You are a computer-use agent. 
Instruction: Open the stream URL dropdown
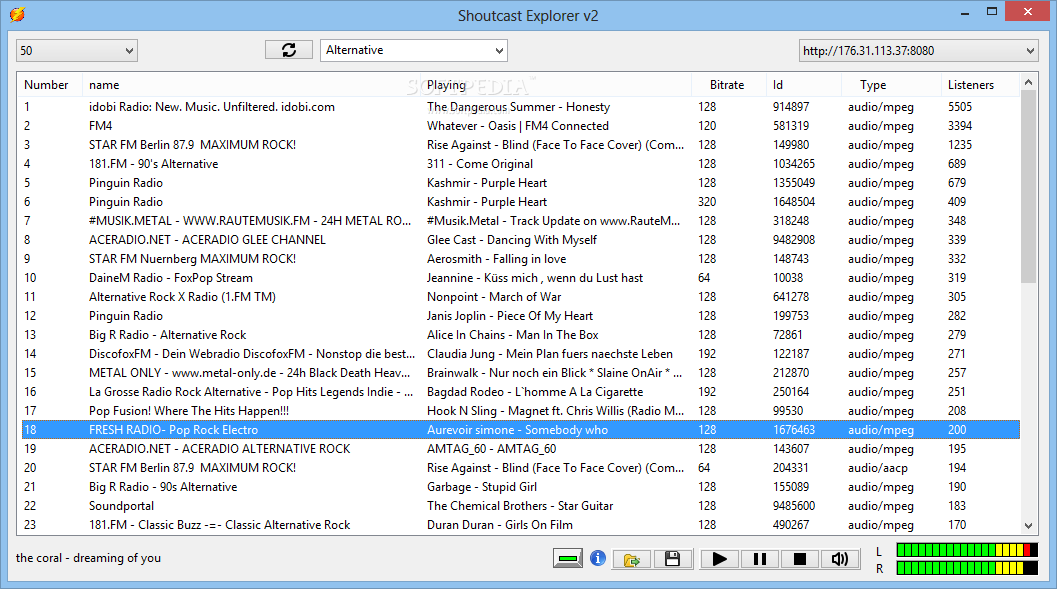point(918,51)
